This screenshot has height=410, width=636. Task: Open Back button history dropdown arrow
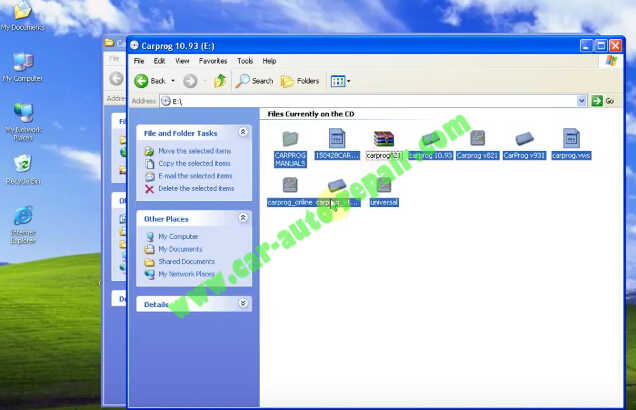[x=173, y=81]
